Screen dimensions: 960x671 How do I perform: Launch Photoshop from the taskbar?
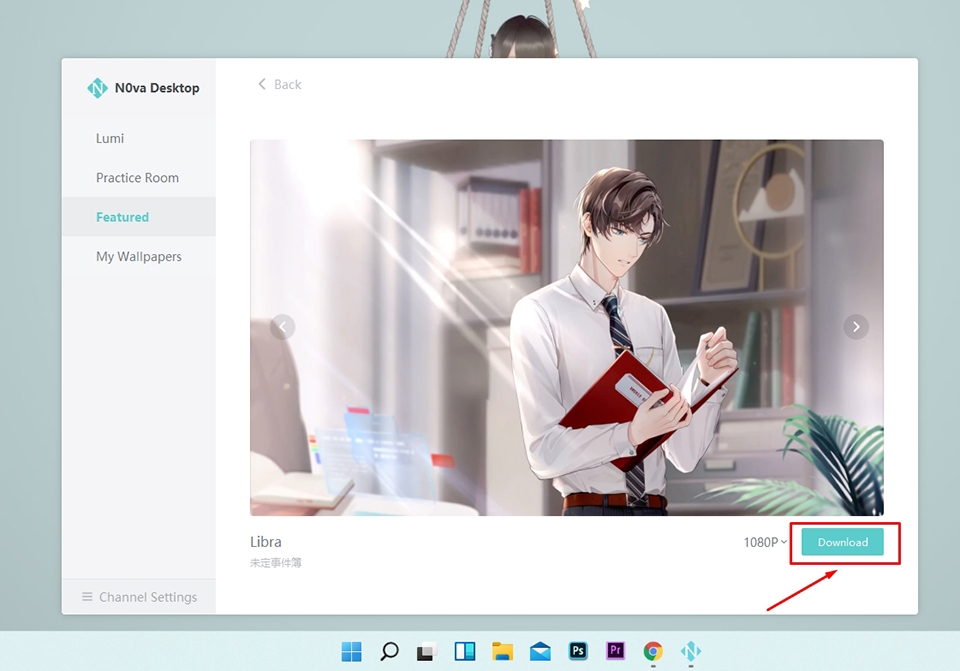(578, 651)
